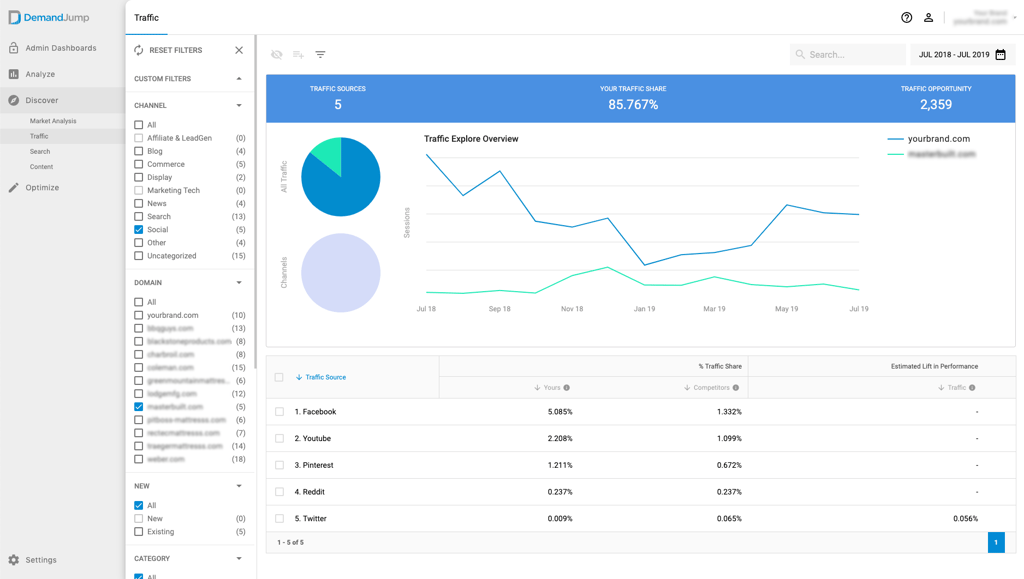Collapse the Domain filter section
Image resolution: width=1024 pixels, height=579 pixels.
(x=239, y=283)
